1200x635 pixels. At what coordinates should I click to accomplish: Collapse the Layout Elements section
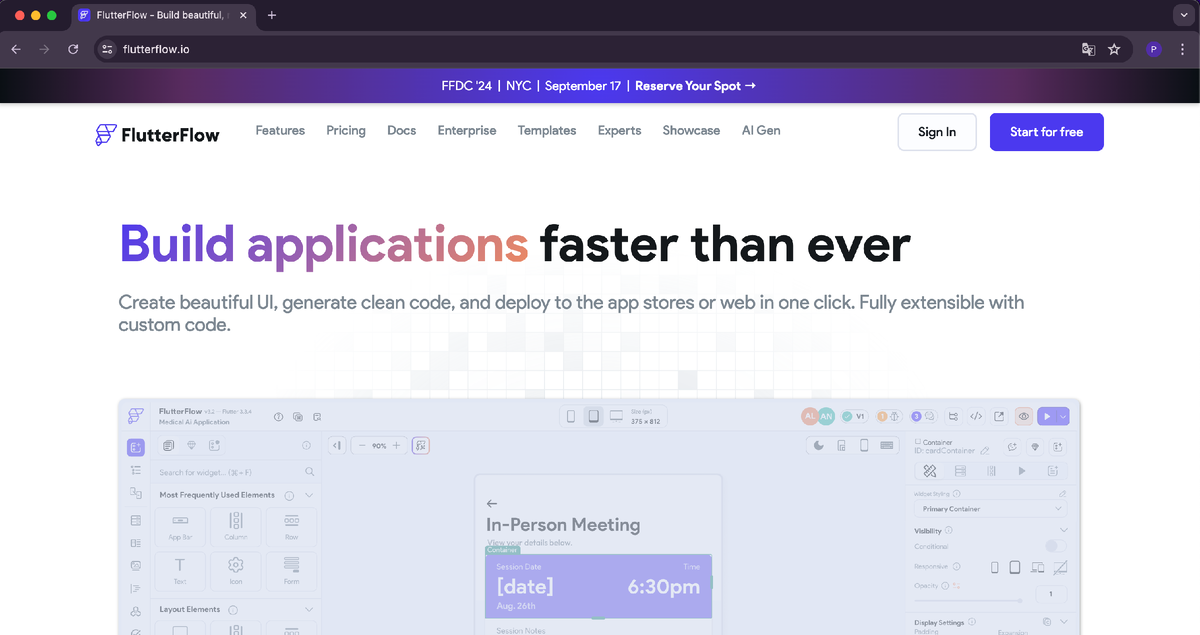point(310,609)
